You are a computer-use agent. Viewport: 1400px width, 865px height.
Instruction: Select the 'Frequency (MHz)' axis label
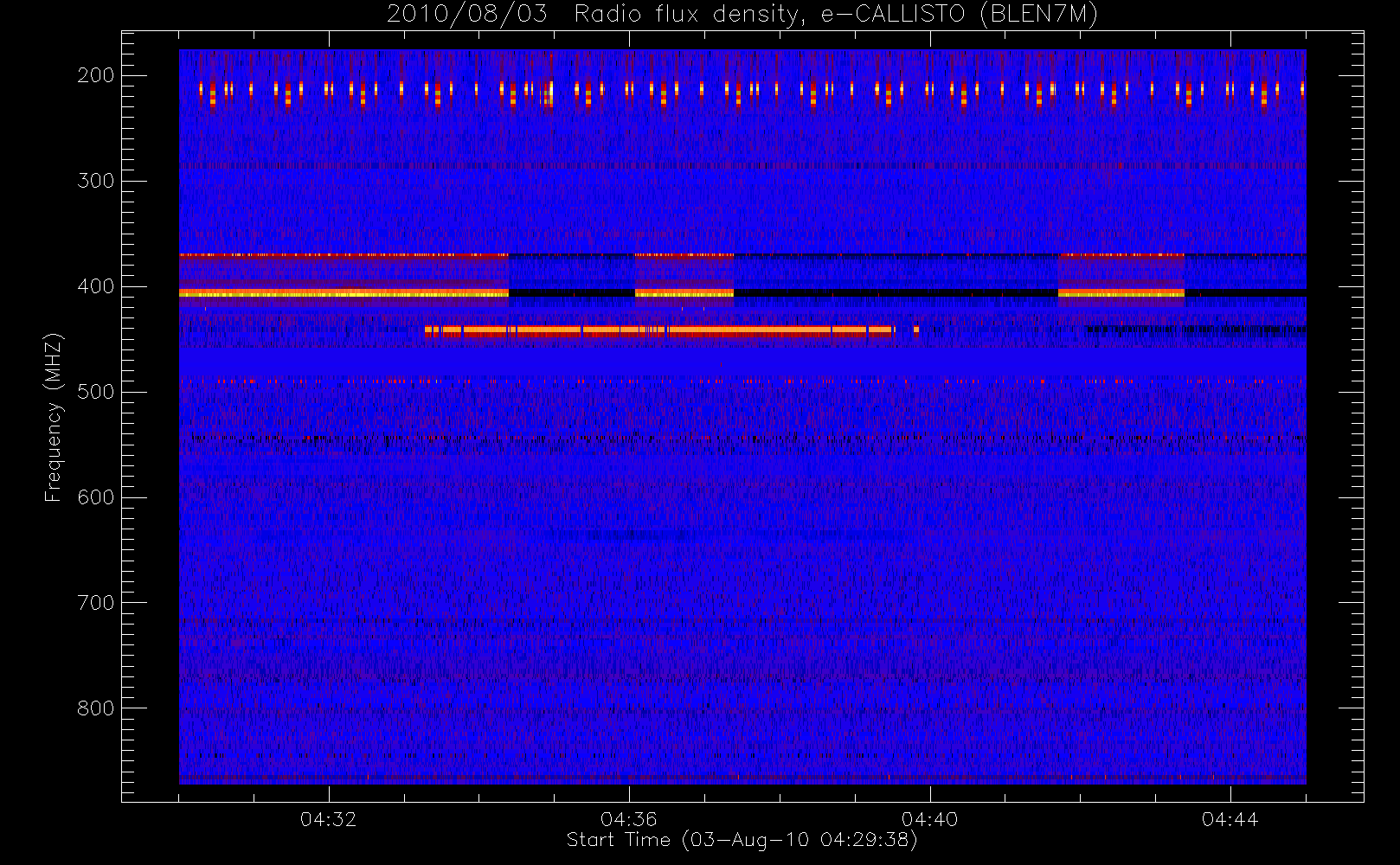[x=54, y=417]
